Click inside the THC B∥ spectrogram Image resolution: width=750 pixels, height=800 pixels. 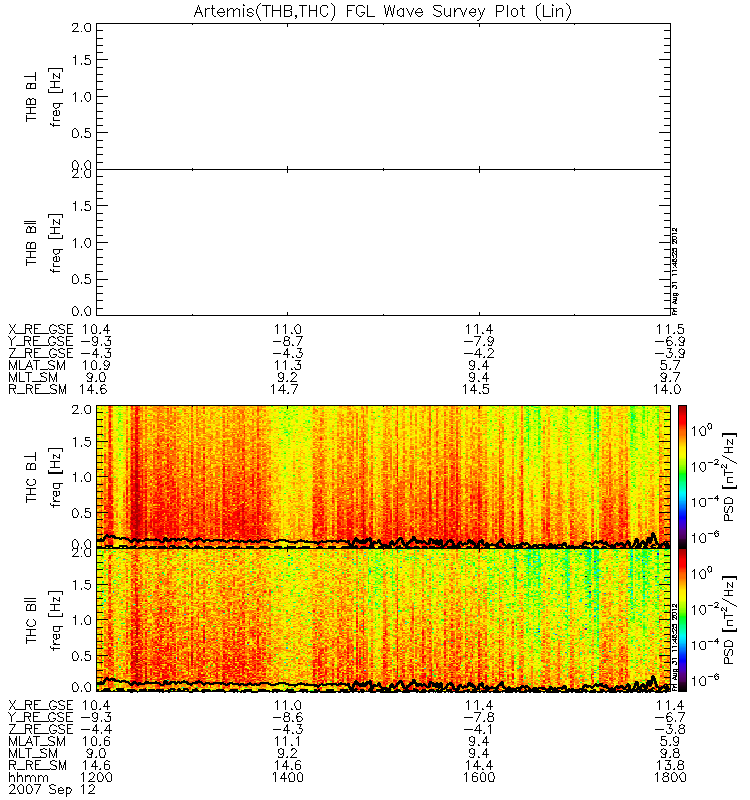pos(383,620)
